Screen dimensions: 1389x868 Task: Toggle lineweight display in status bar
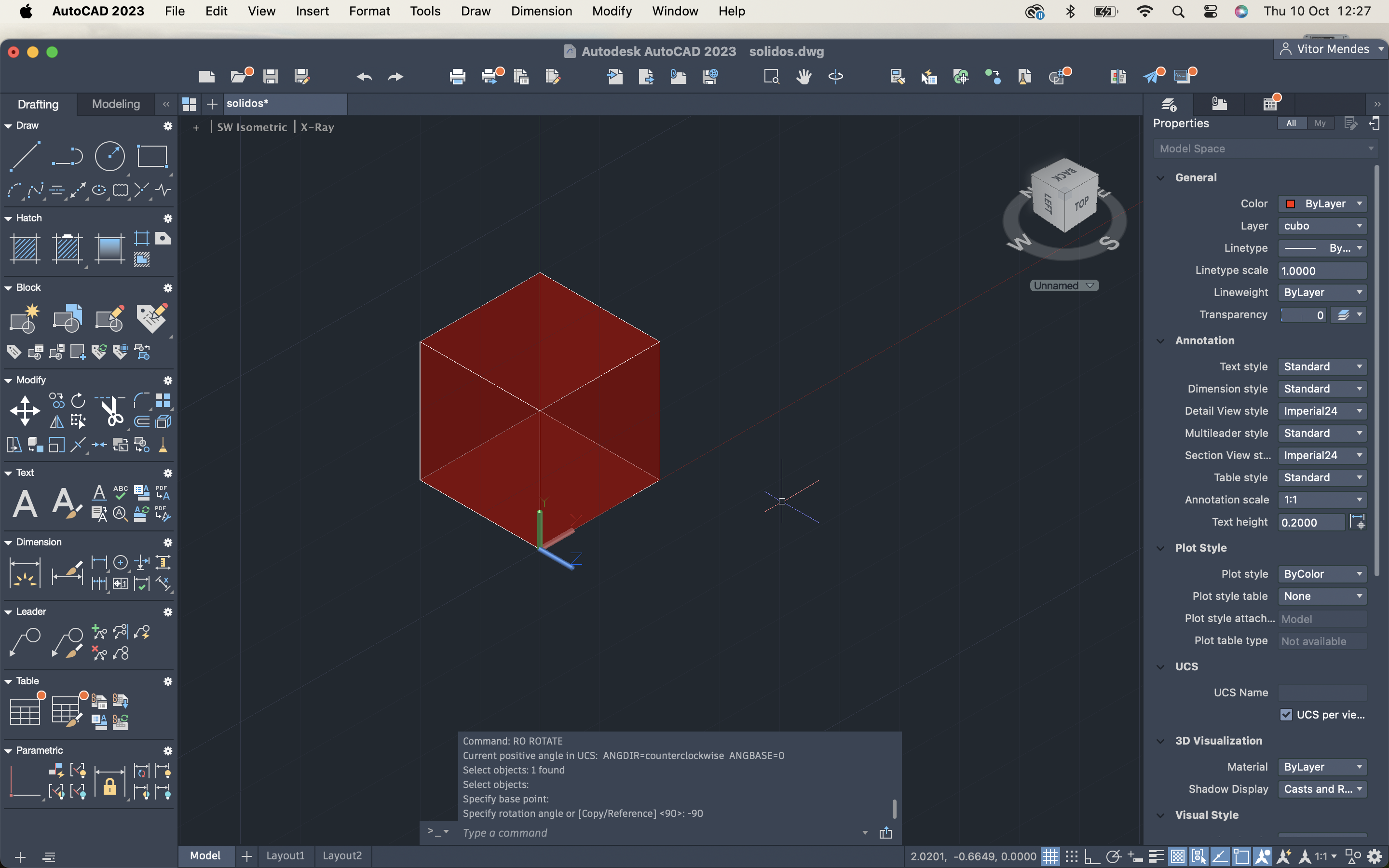[1156, 856]
